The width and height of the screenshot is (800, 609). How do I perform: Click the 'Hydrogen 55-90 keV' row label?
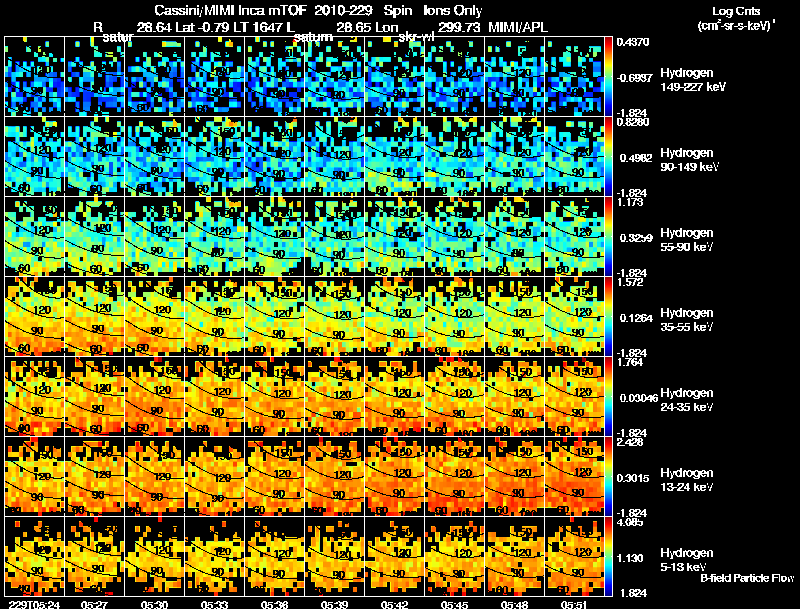[686, 240]
